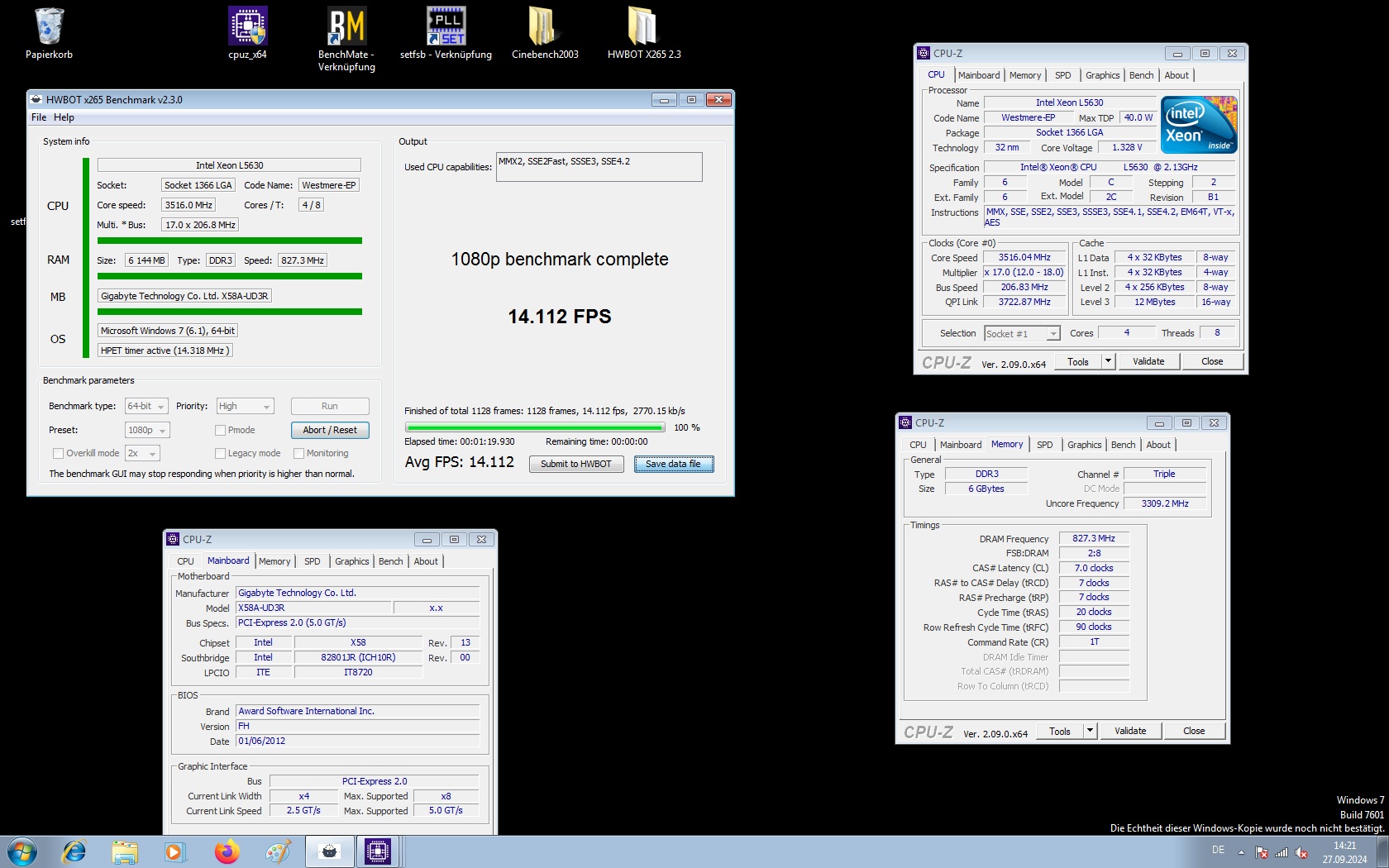Toggle the Overkill mode checkbox
Screen dimensions: 1389x868
coord(58,453)
